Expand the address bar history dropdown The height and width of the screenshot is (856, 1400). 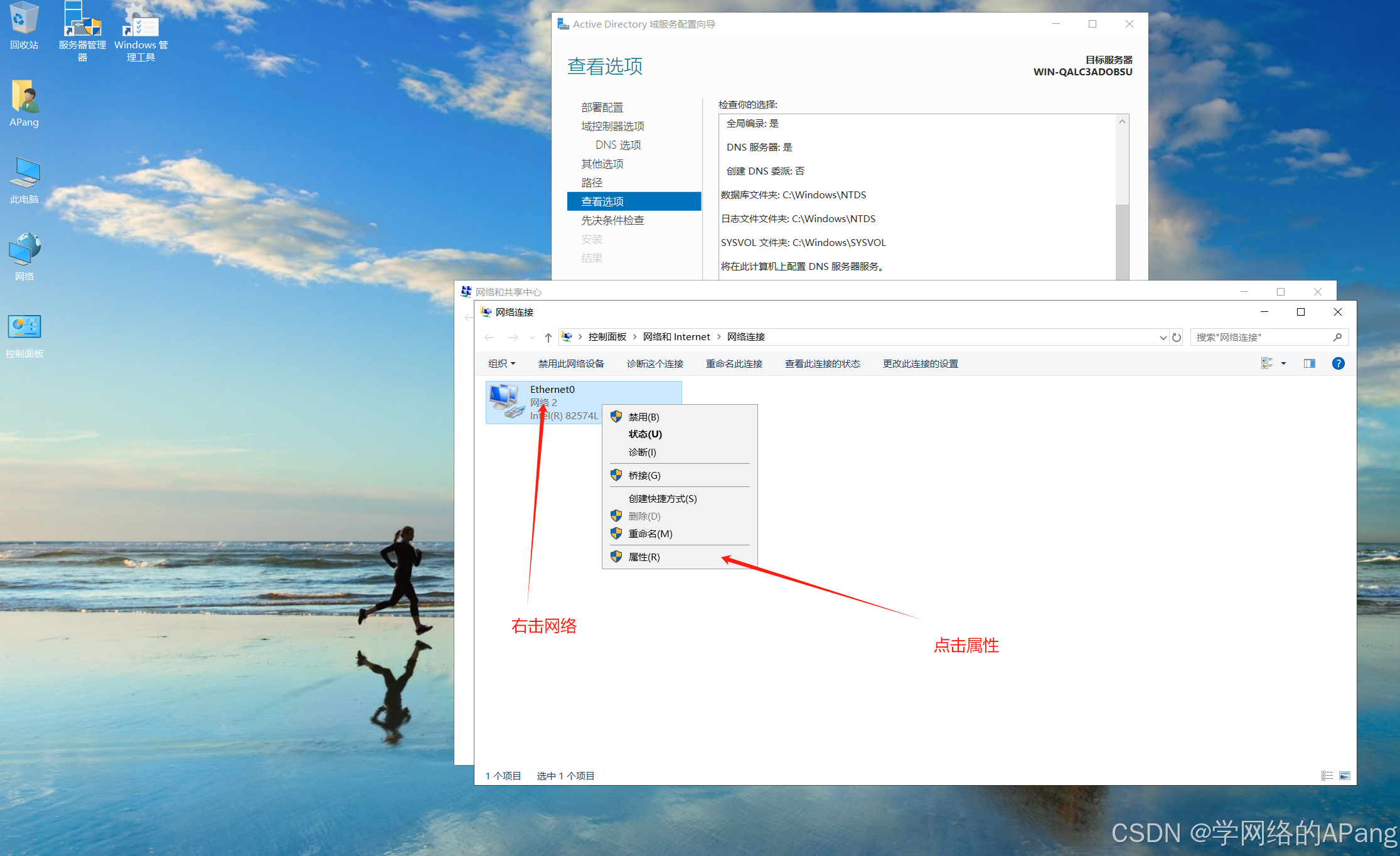tap(1163, 337)
